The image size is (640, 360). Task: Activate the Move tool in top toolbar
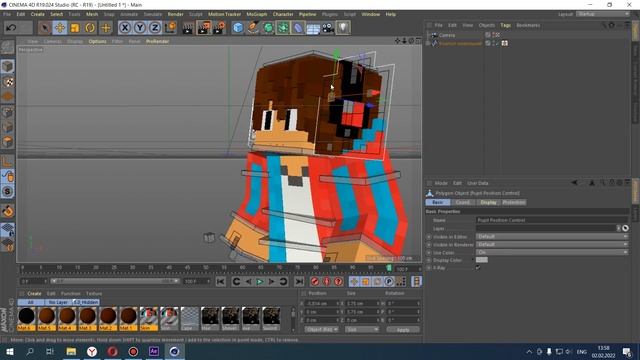click(60, 28)
